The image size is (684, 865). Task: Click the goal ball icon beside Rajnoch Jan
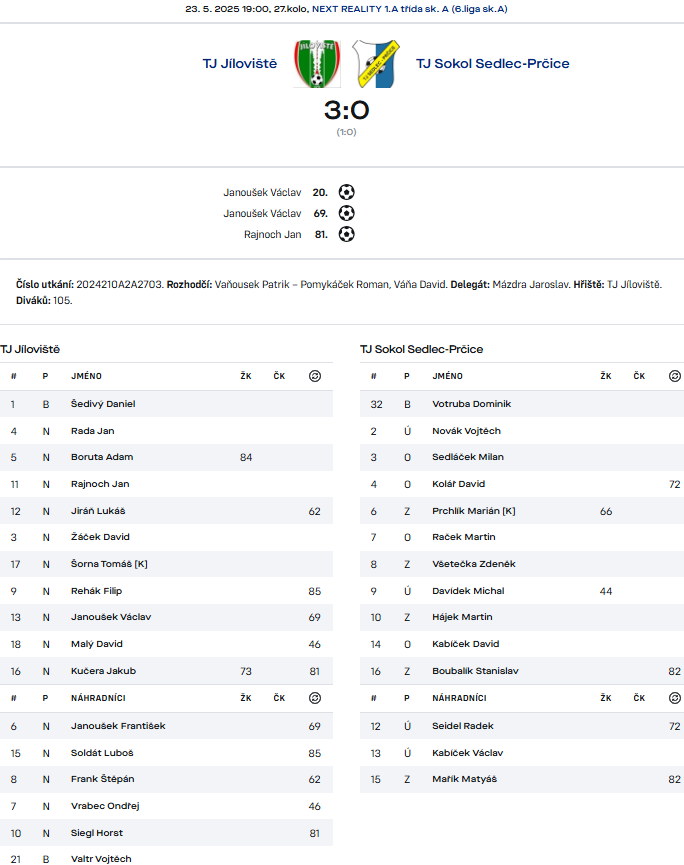(x=346, y=234)
